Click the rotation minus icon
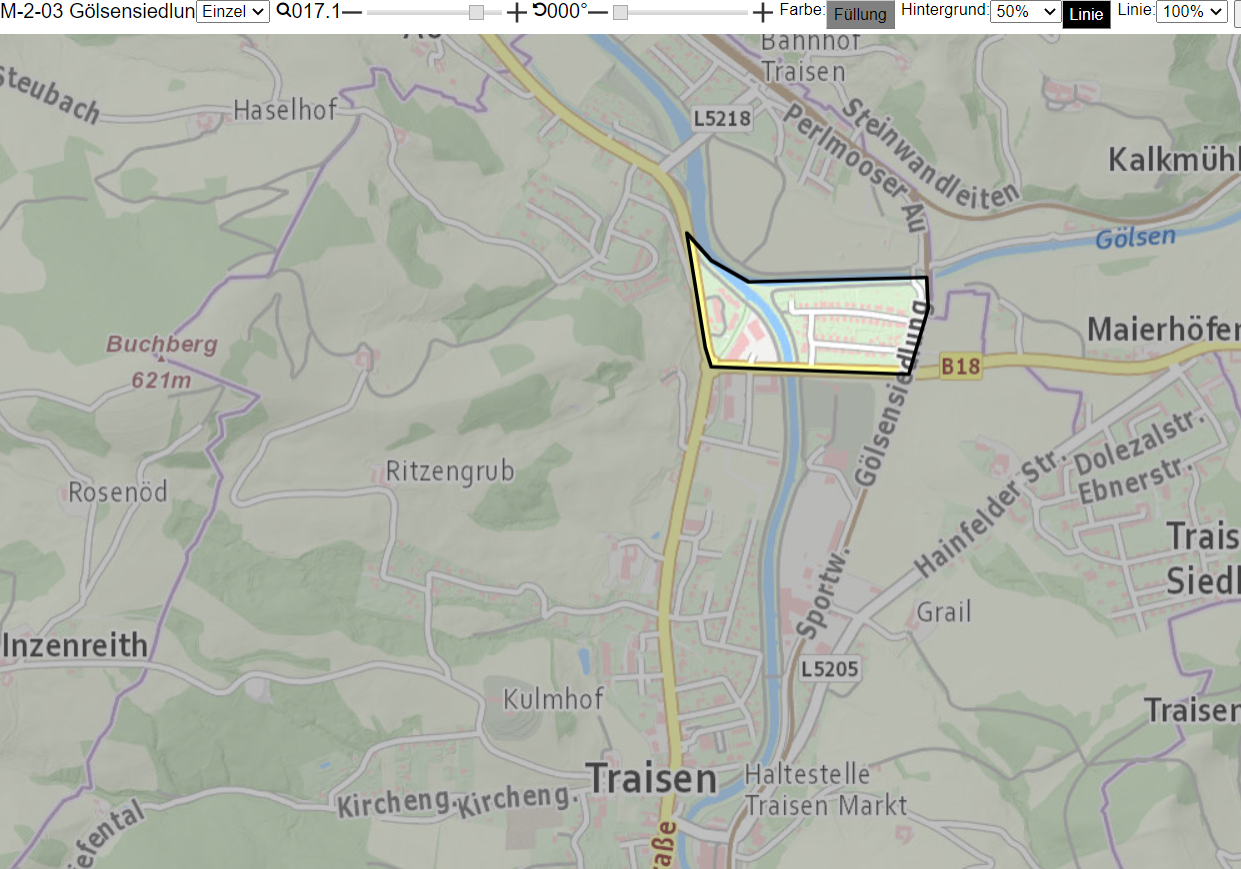The image size is (1241, 869). pyautogui.click(x=597, y=12)
